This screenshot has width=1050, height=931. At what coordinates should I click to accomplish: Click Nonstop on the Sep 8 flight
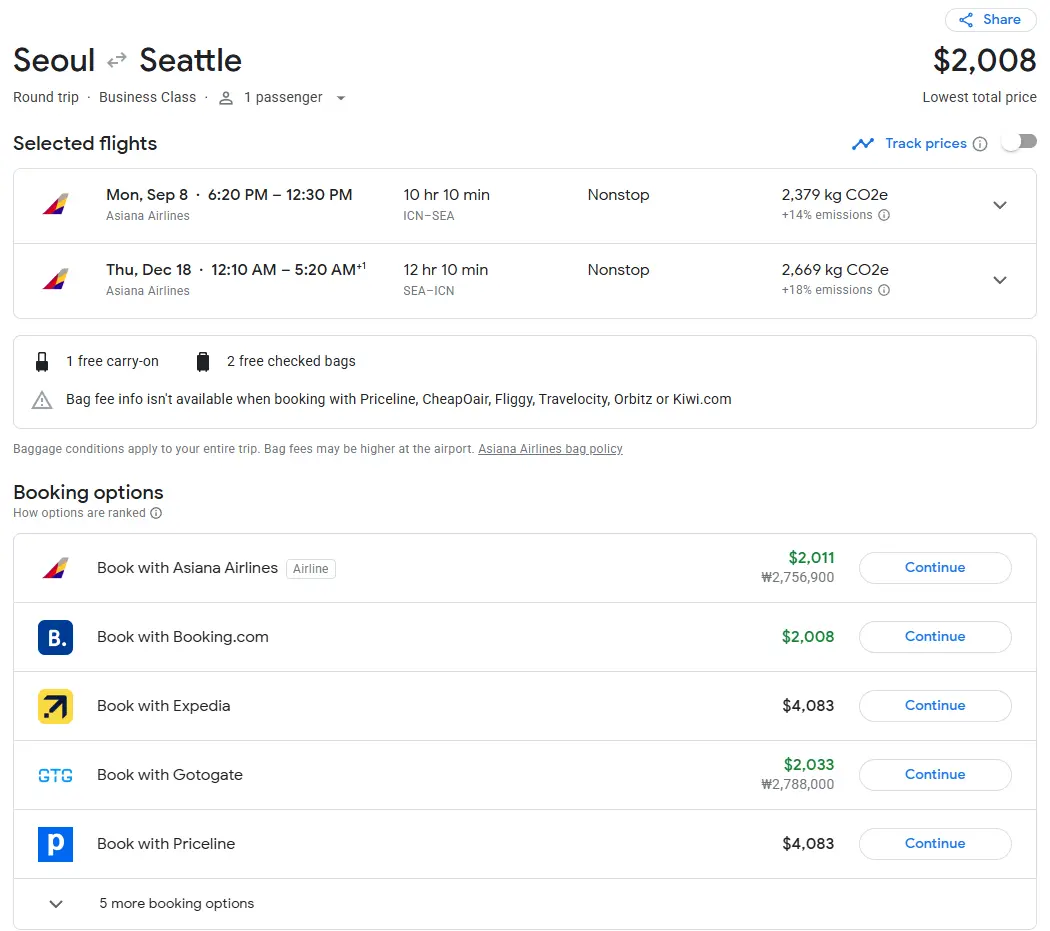click(619, 195)
